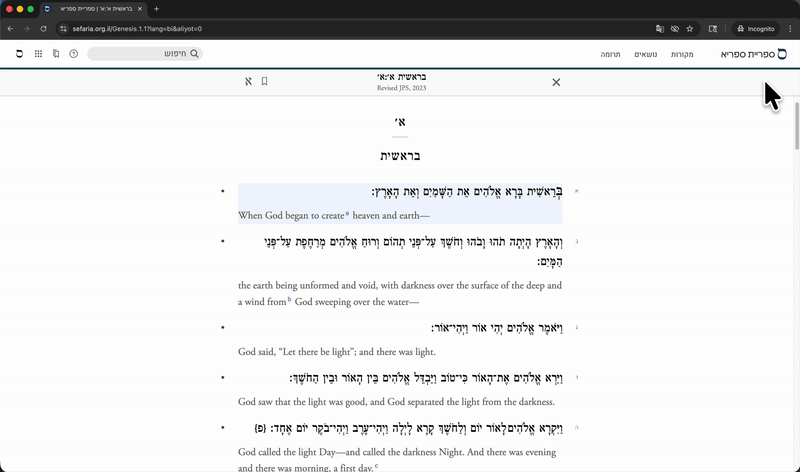Image resolution: width=800 pixels, height=472 pixels.
Task: Bookmark this page with the browser star icon
Action: [x=690, y=28]
